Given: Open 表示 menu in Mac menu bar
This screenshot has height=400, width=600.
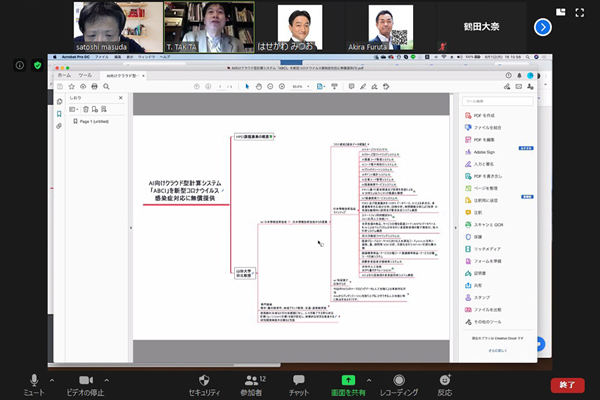Looking at the screenshot, I should 130,57.
